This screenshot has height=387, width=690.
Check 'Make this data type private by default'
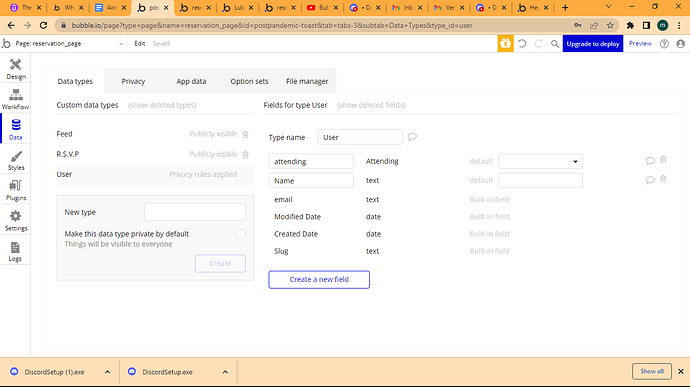(241, 234)
